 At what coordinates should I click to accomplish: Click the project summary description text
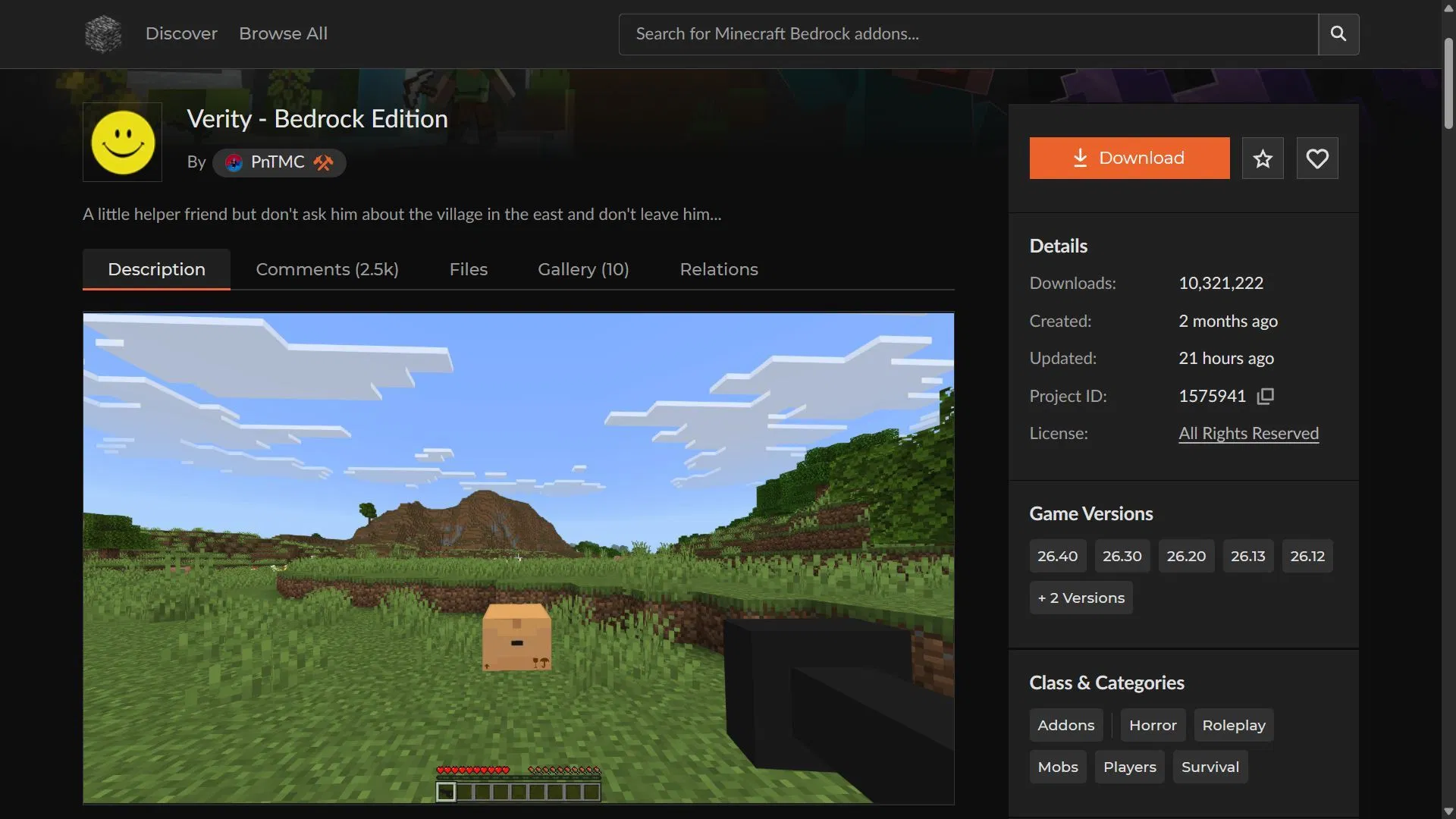tap(402, 214)
